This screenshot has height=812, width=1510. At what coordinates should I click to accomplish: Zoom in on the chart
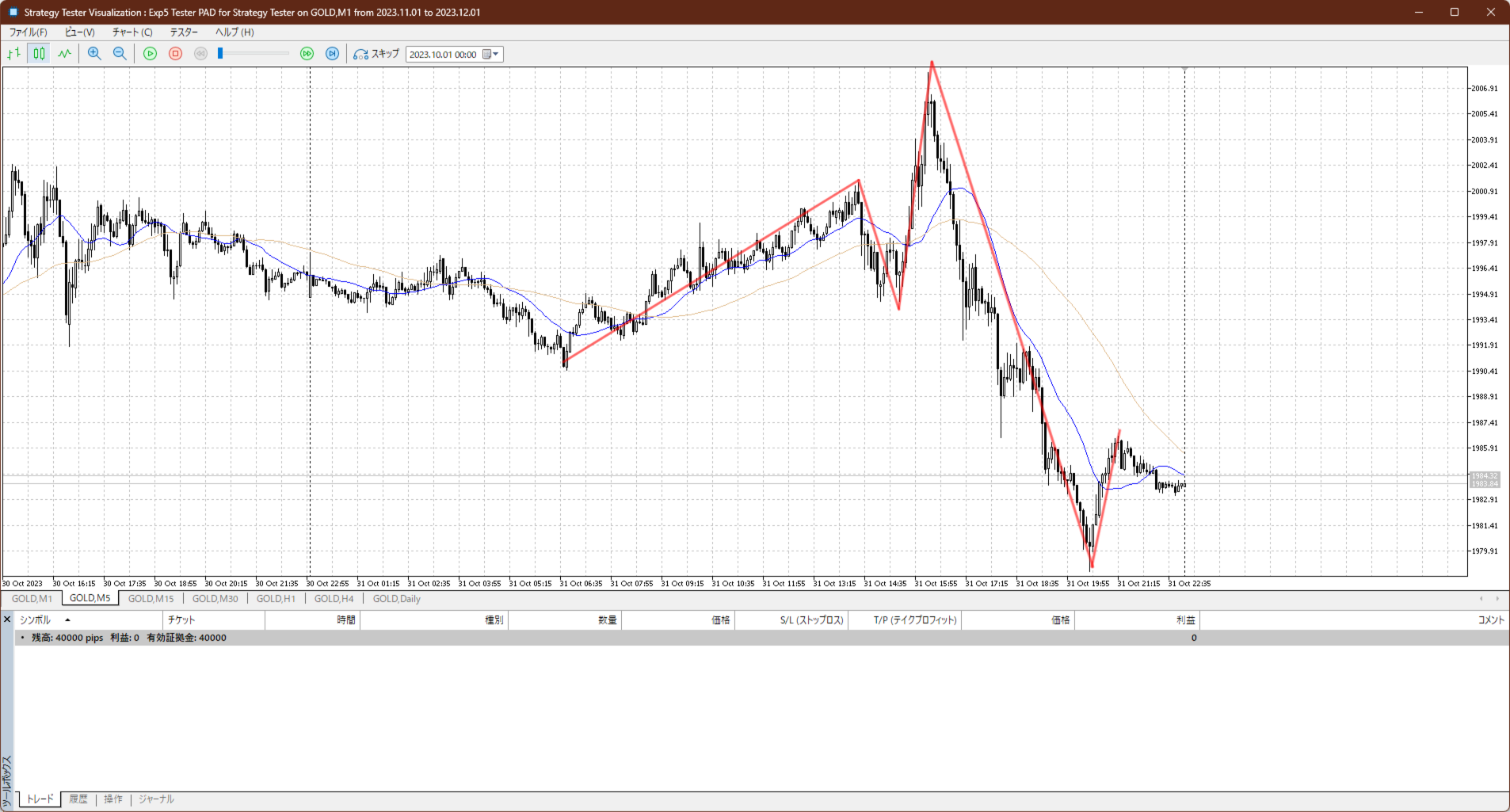pyautogui.click(x=94, y=54)
